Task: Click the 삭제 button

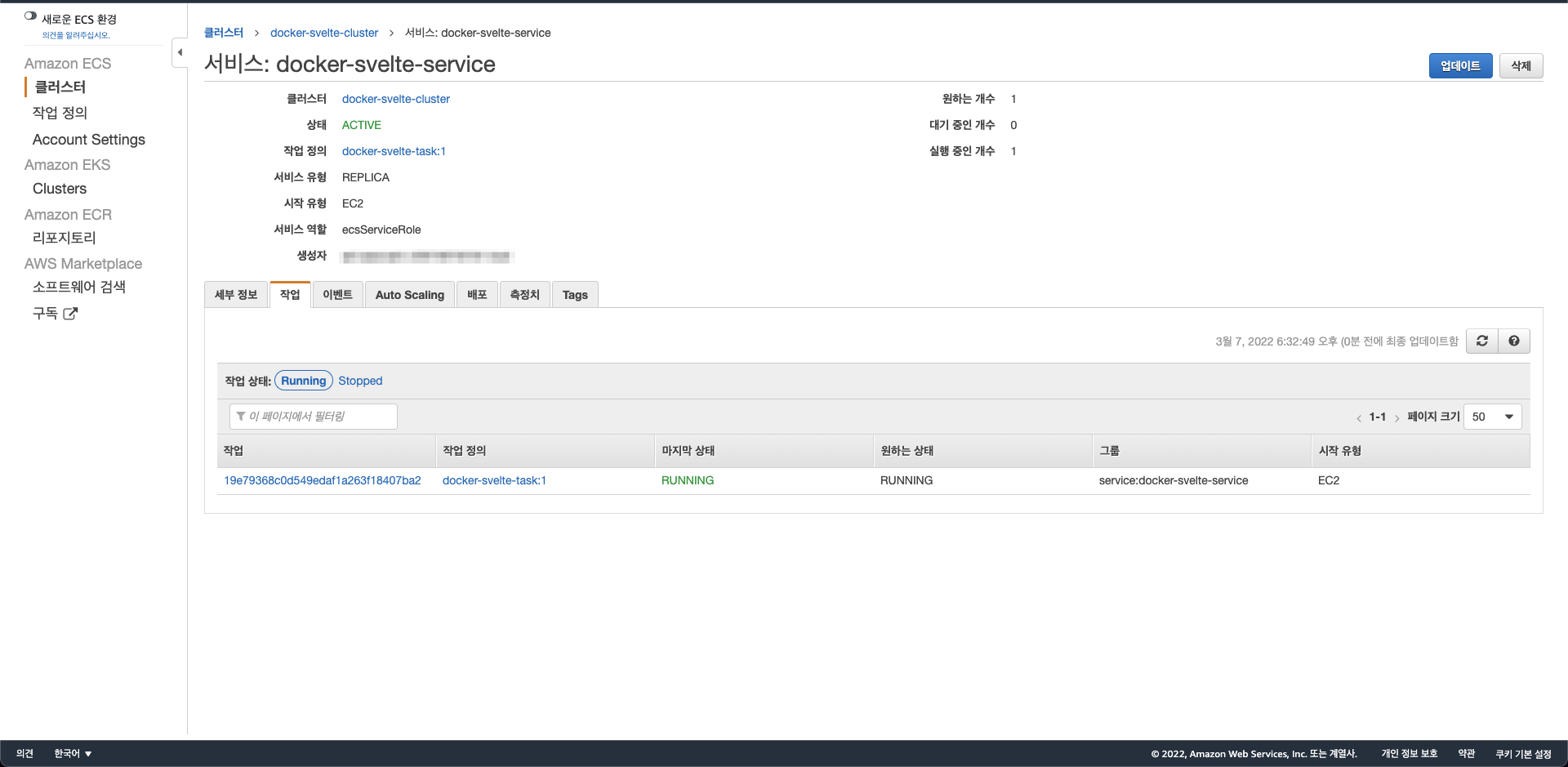Action: (x=1521, y=65)
